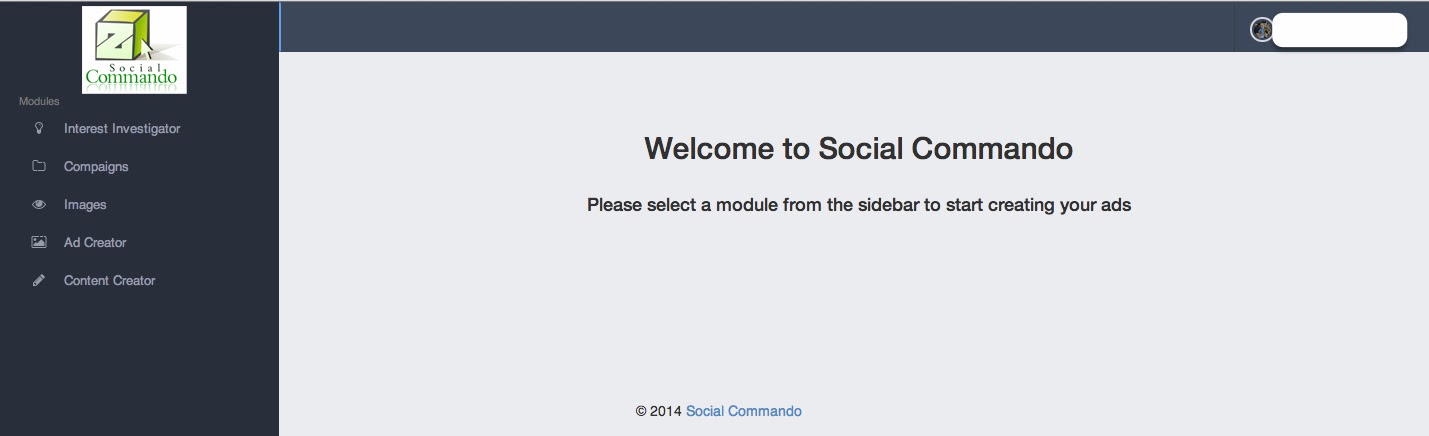
Task: Click the Social Commando logo in sidebar
Action: [134, 49]
